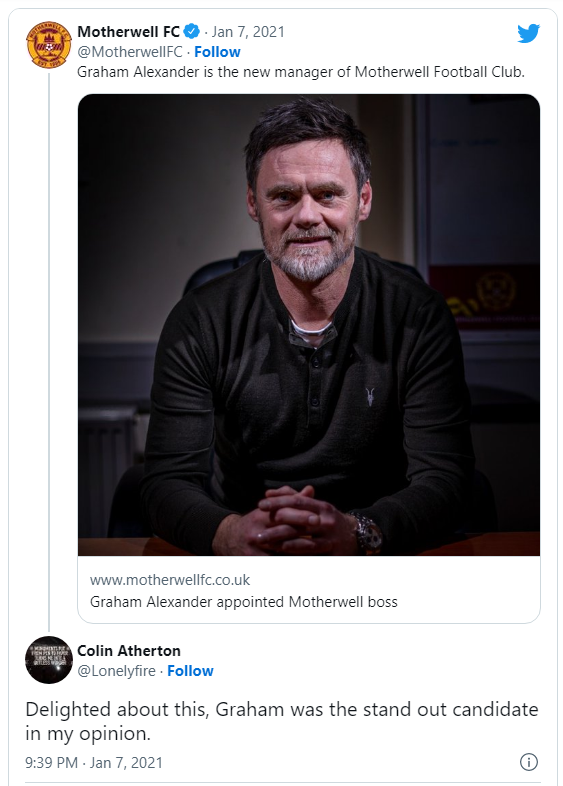Open the Motherwell FC display name
This screenshot has height=786, width=563.
(128, 32)
